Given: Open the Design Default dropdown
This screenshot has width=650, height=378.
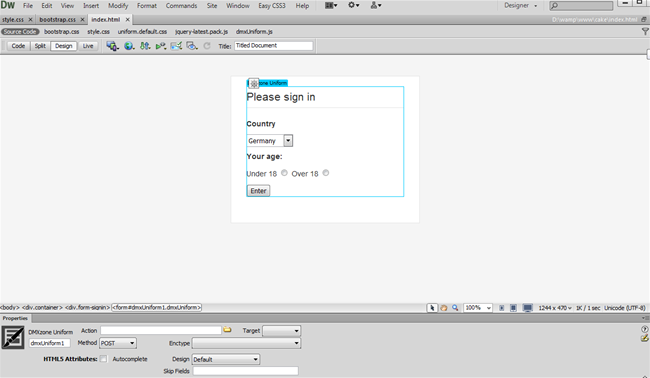Looking at the screenshot, I should (226, 359).
